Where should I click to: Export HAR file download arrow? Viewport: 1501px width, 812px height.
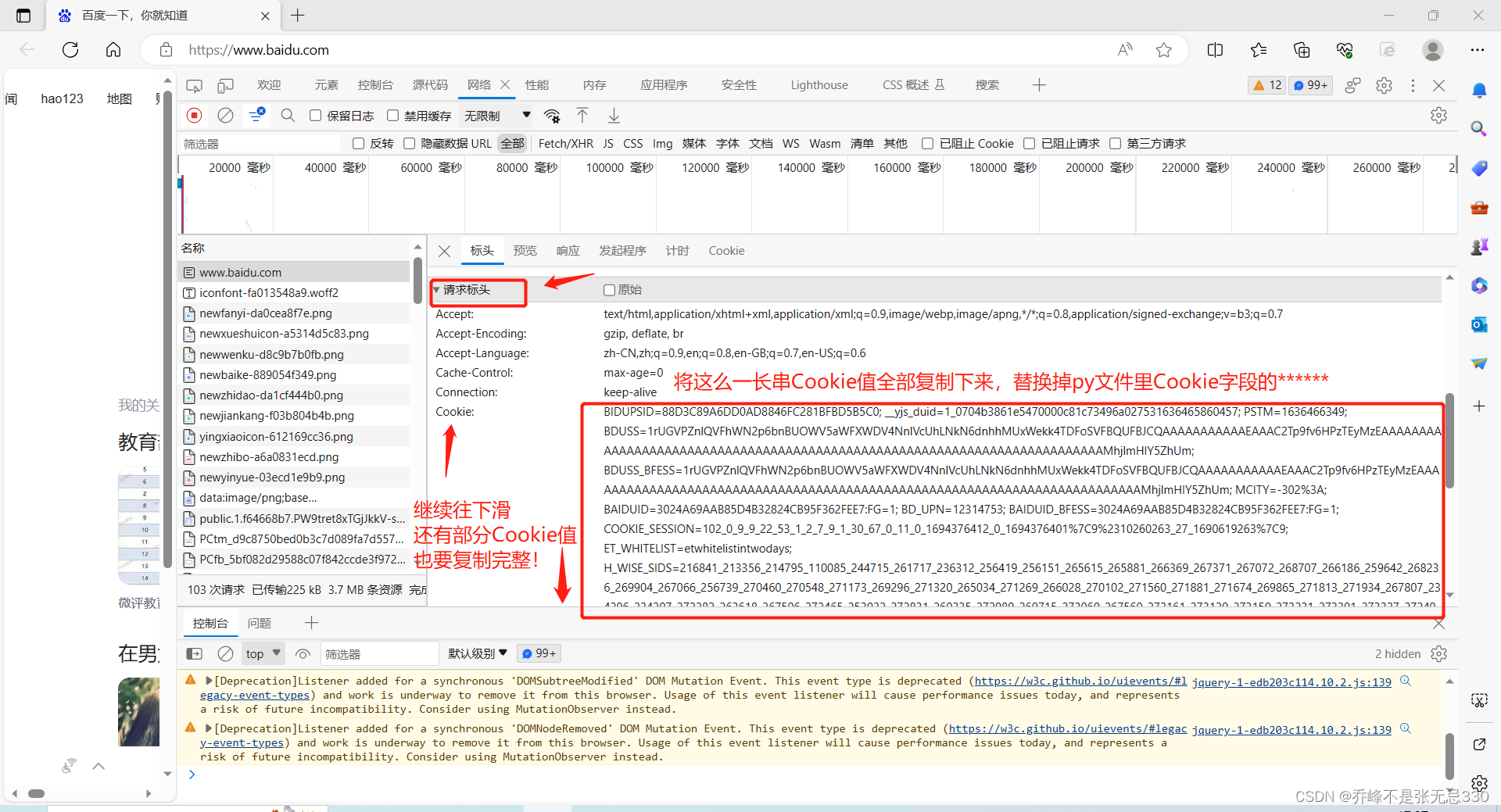(614, 116)
